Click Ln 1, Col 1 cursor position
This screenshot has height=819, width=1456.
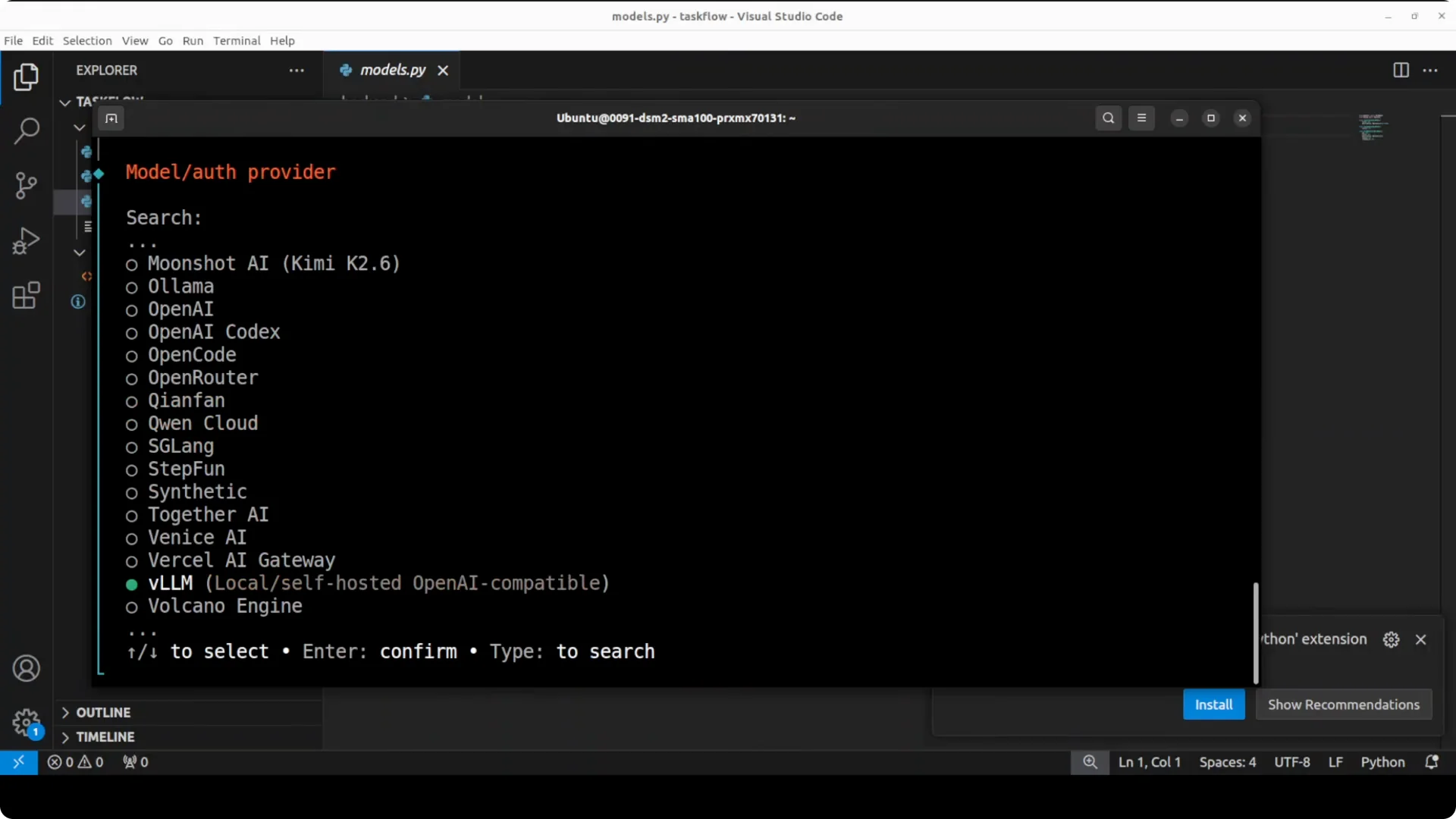click(1149, 762)
